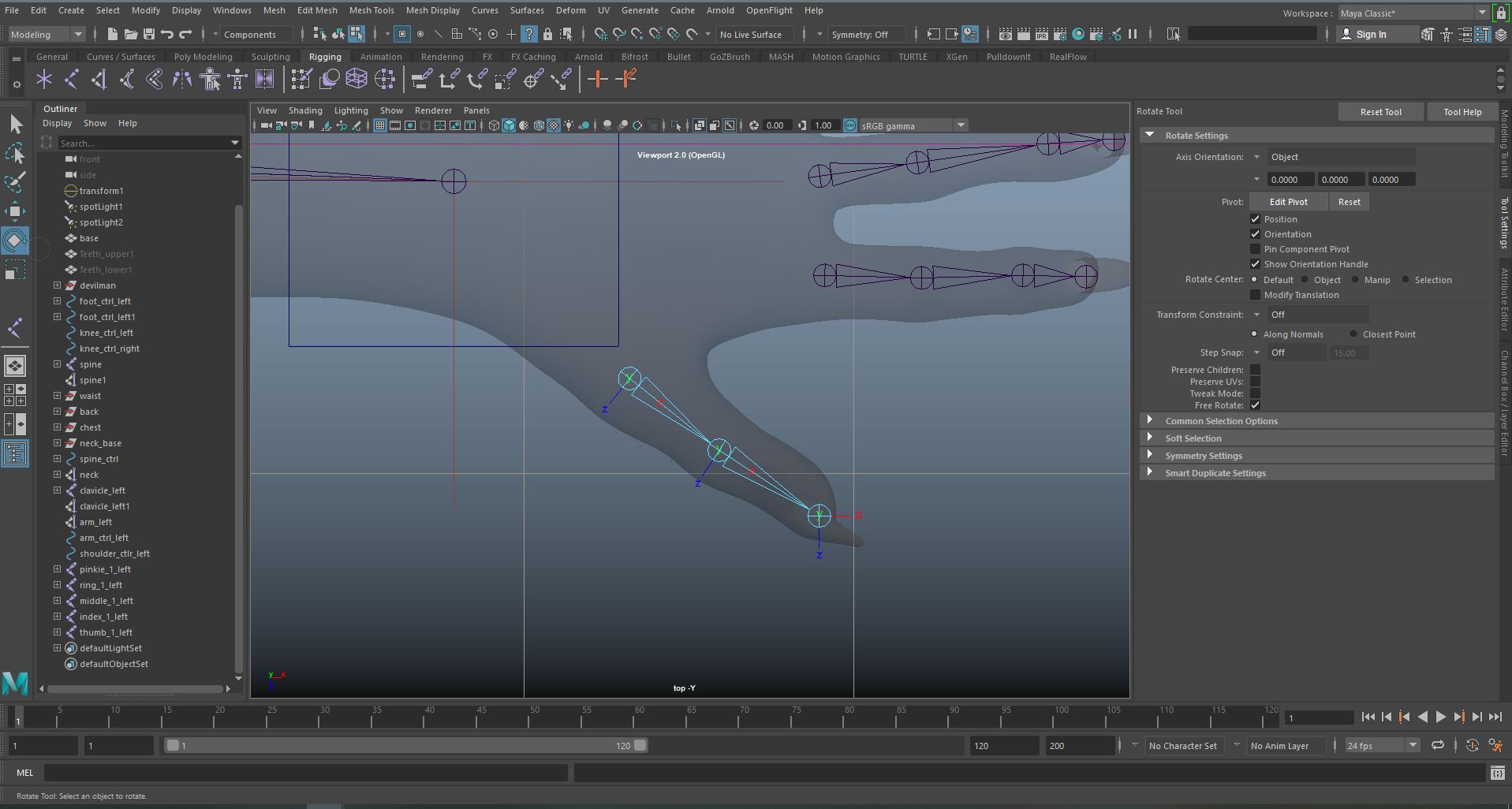Image resolution: width=1512 pixels, height=809 pixels.
Task: Click the Create Lattice shelf icon
Action: tap(357, 79)
